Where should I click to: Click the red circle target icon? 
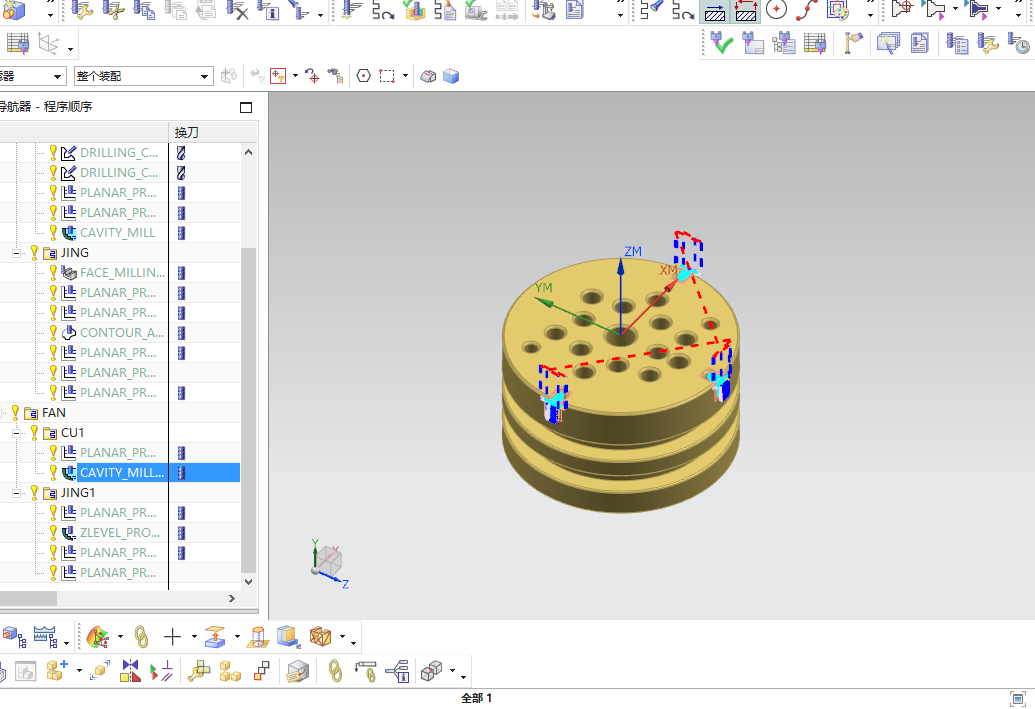pyautogui.click(x=776, y=10)
